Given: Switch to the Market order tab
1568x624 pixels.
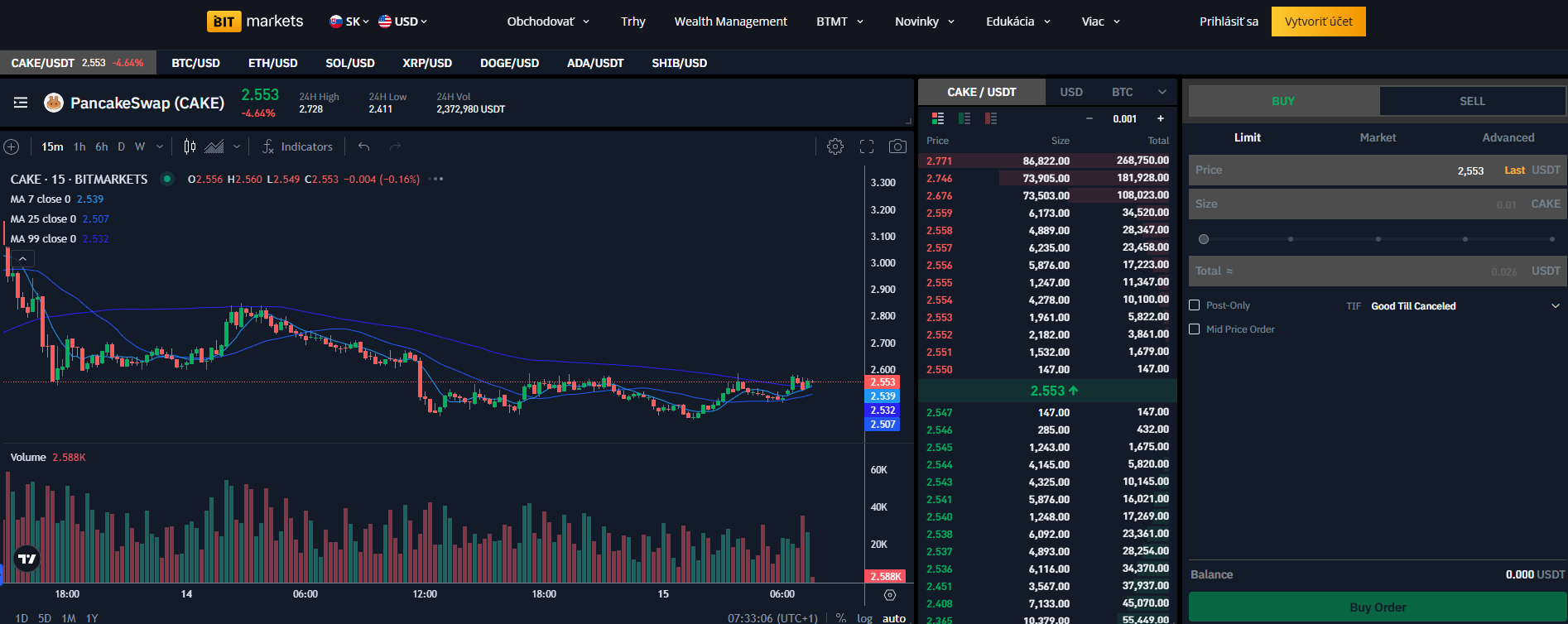Looking at the screenshot, I should (x=1378, y=137).
